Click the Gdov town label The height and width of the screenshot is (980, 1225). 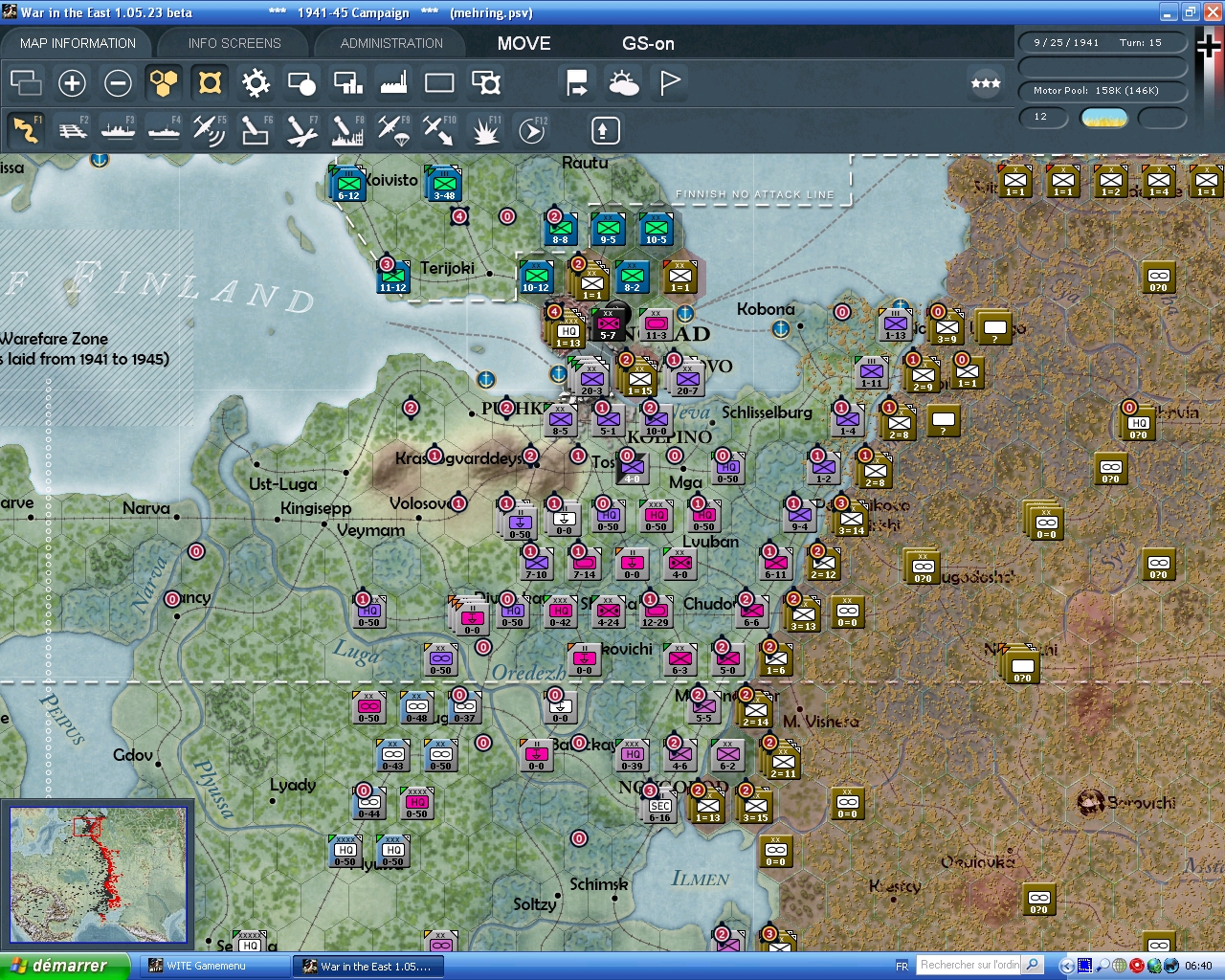132,755
